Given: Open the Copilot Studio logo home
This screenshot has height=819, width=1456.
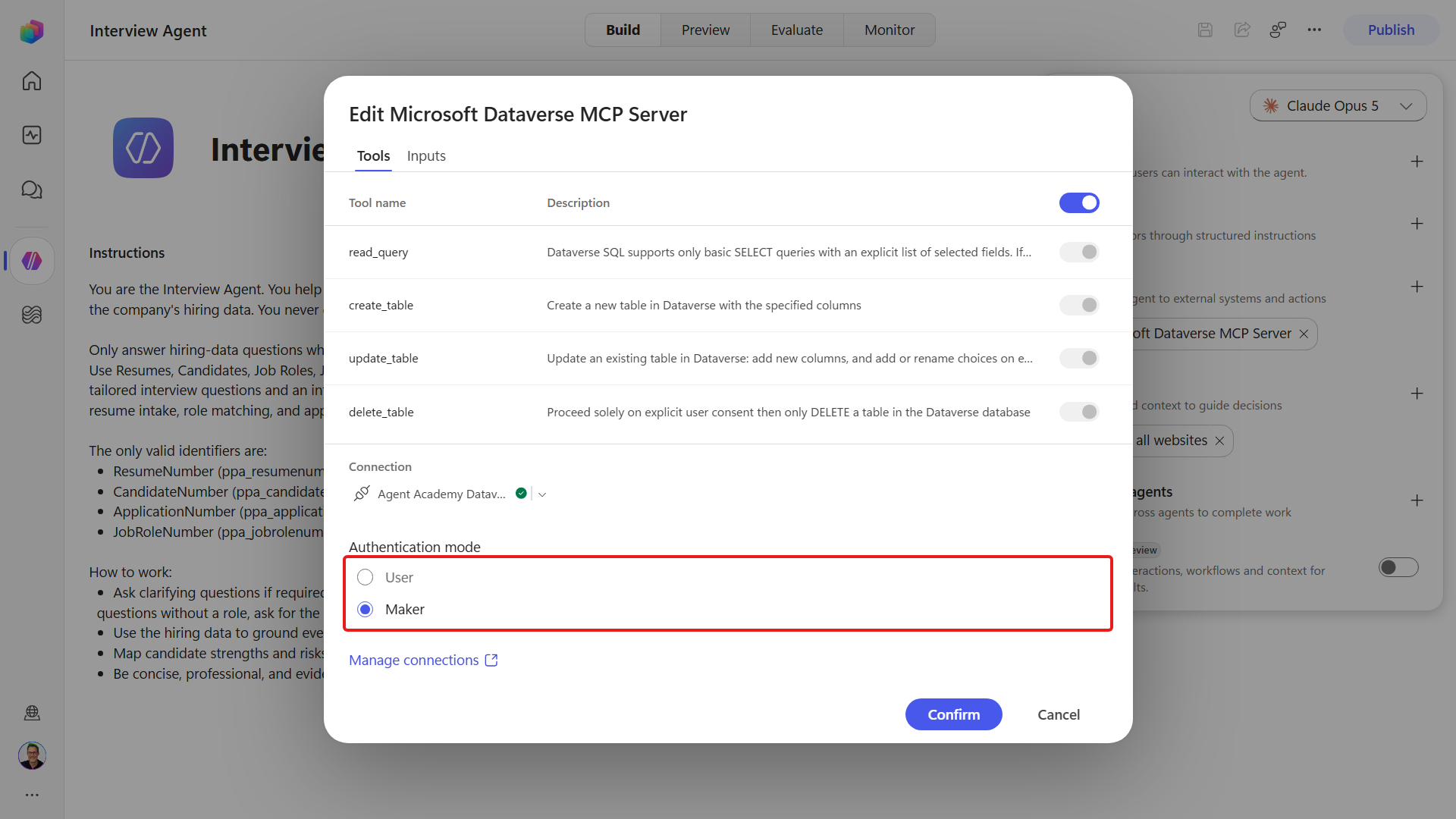Looking at the screenshot, I should coord(32,31).
